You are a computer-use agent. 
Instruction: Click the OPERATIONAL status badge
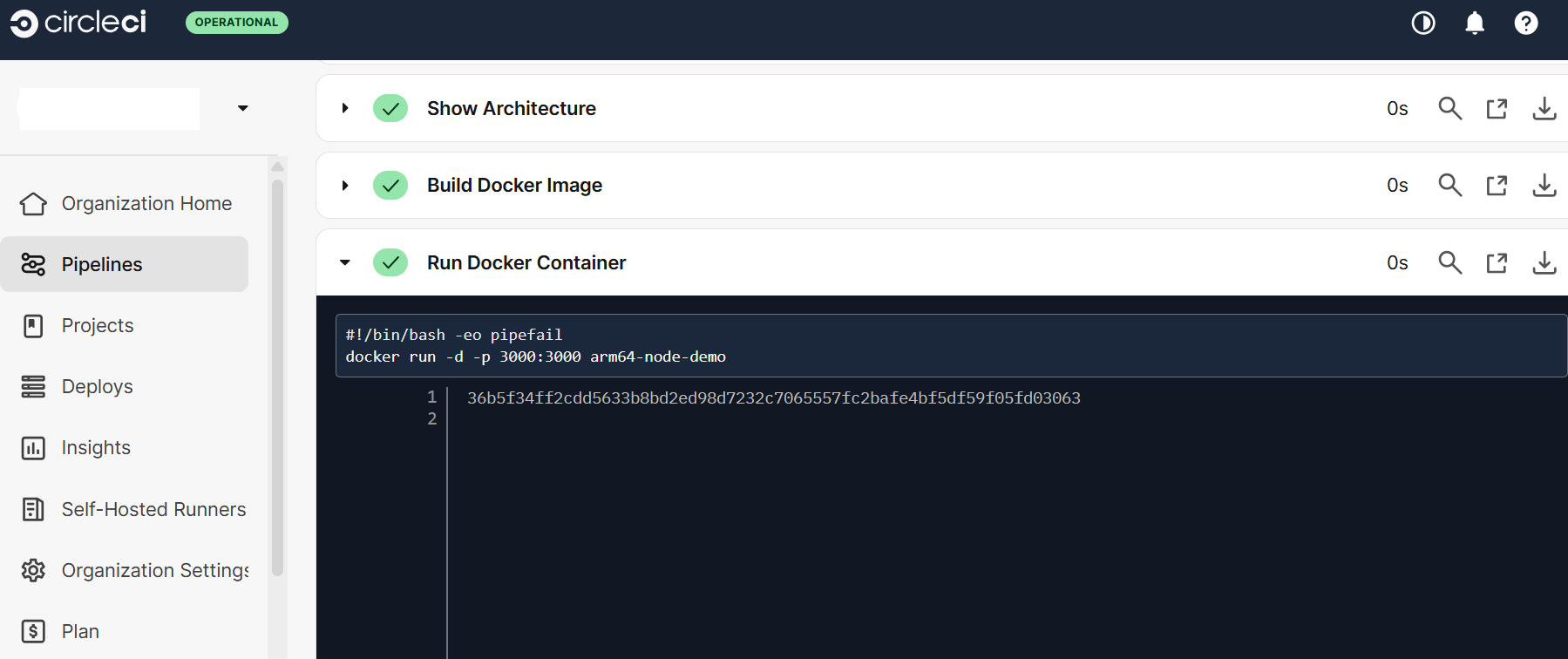(x=237, y=23)
